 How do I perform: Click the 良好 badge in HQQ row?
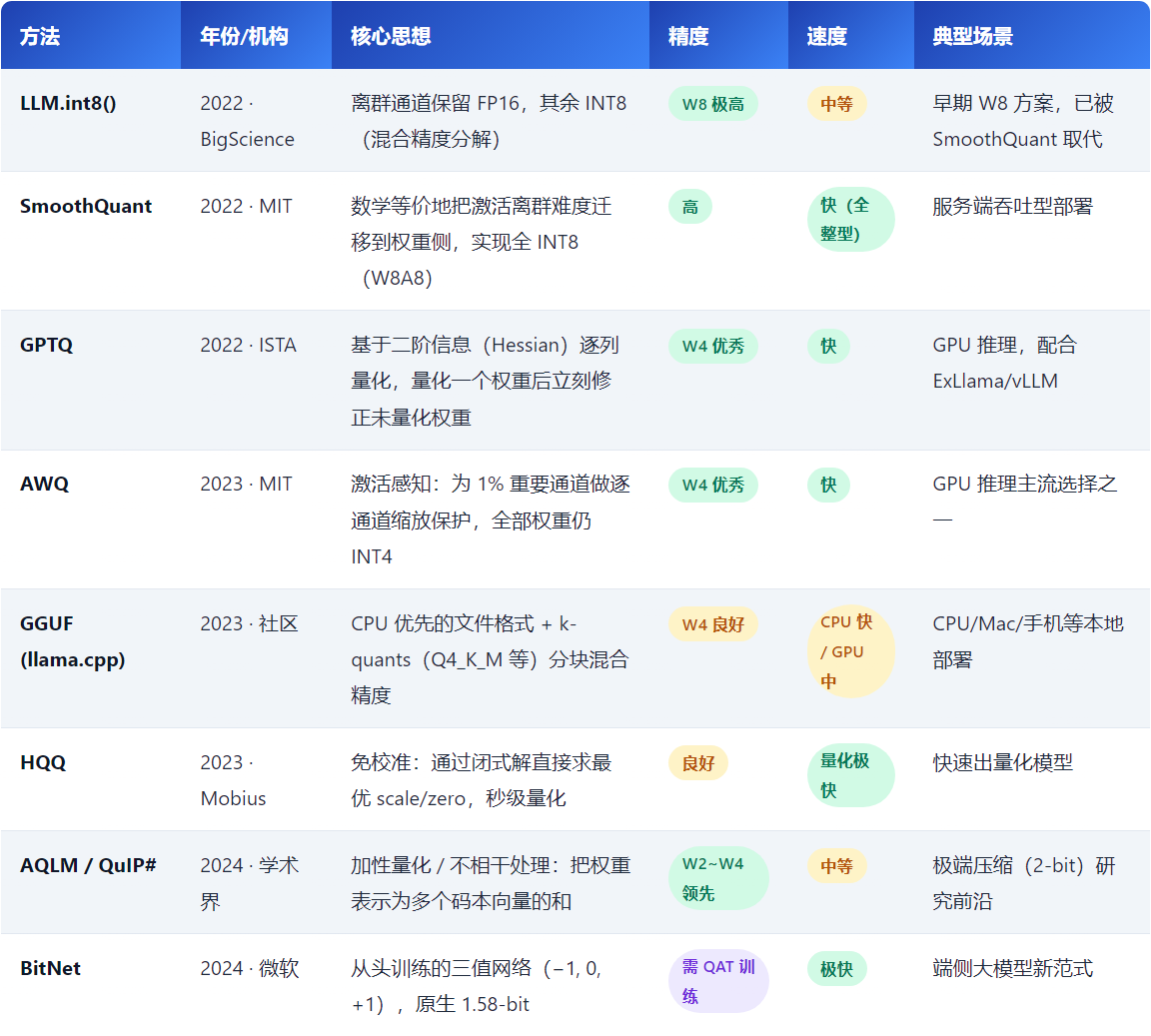pyautogui.click(x=698, y=763)
